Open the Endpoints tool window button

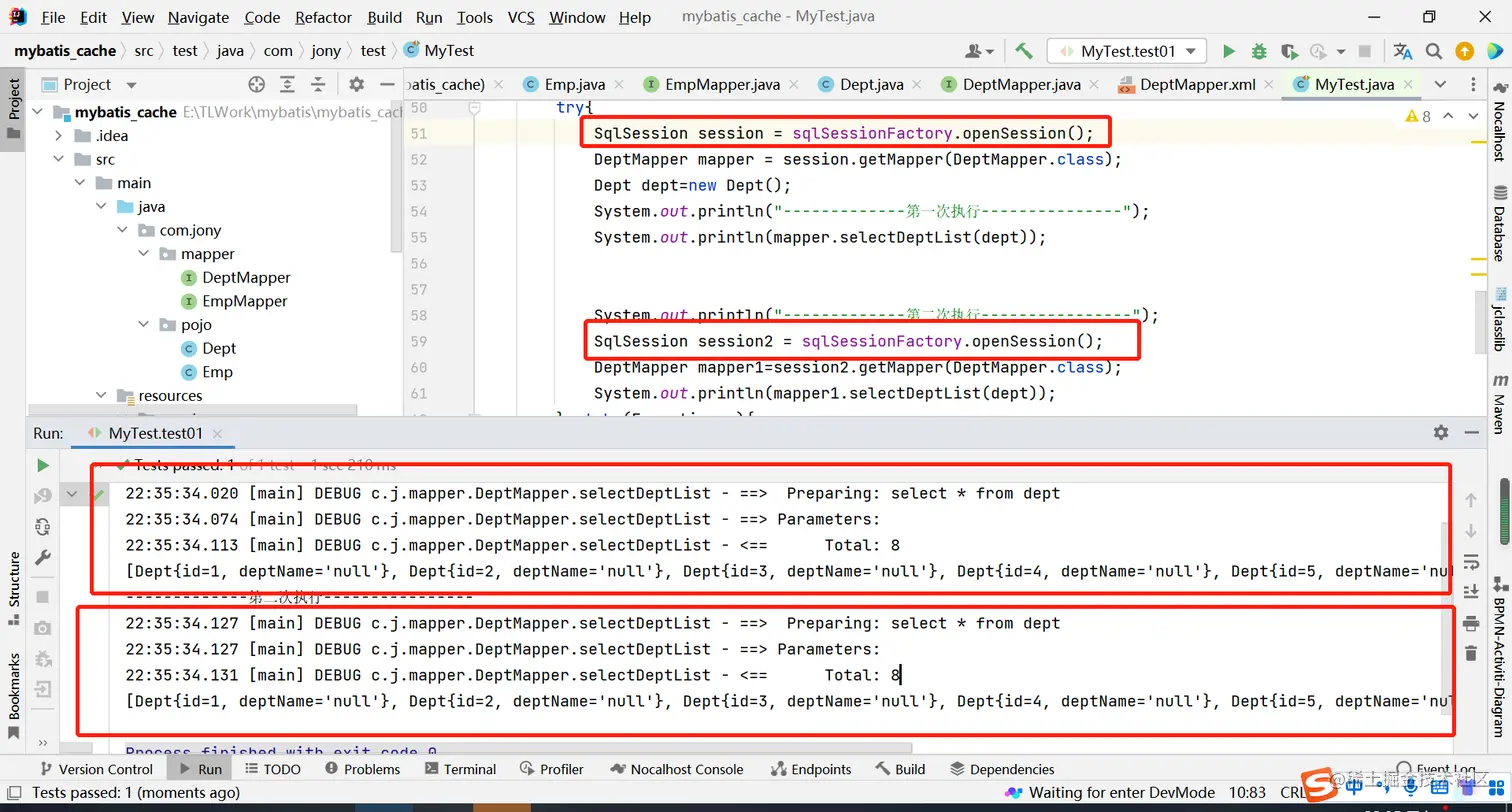[x=811, y=769]
